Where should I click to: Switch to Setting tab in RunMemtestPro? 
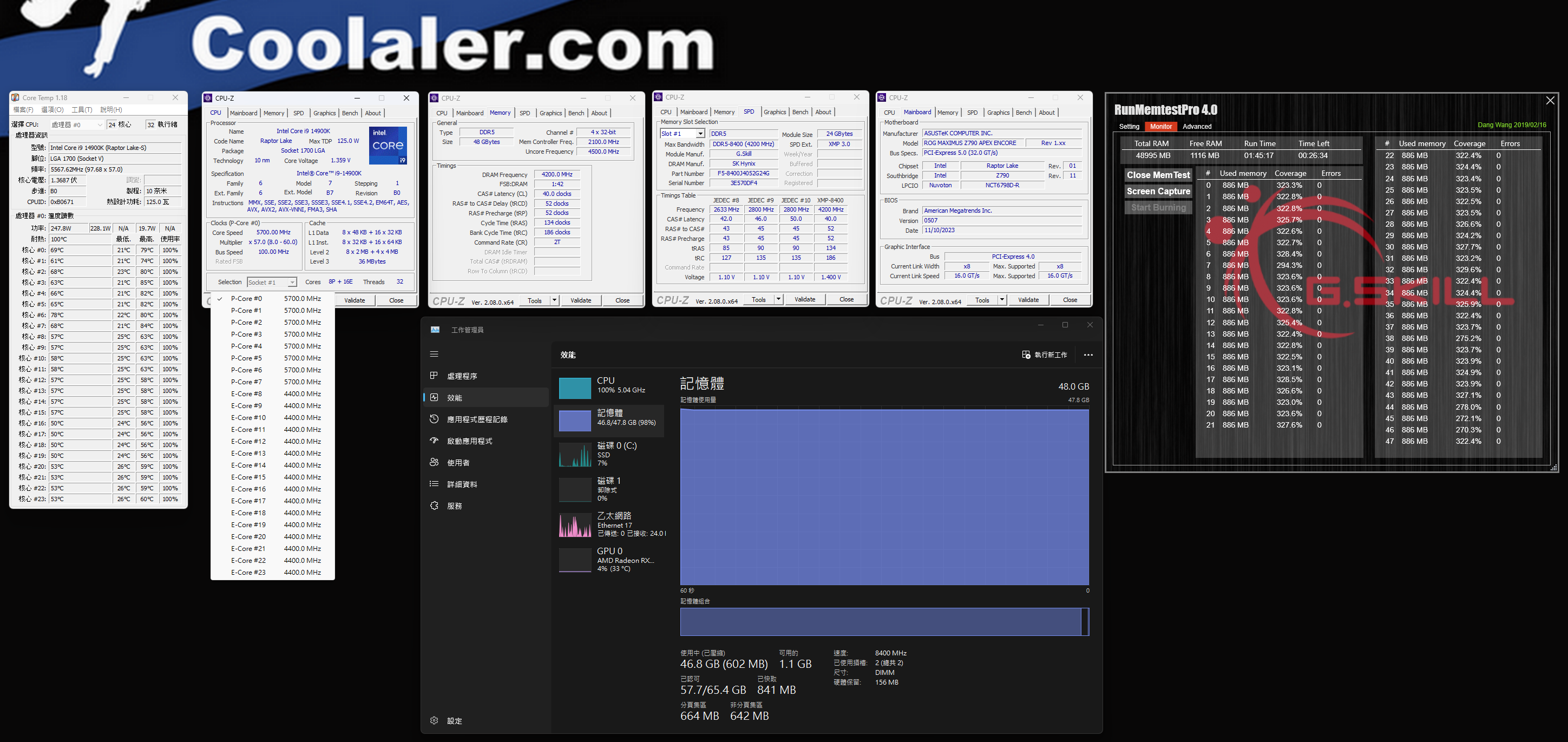click(1129, 127)
